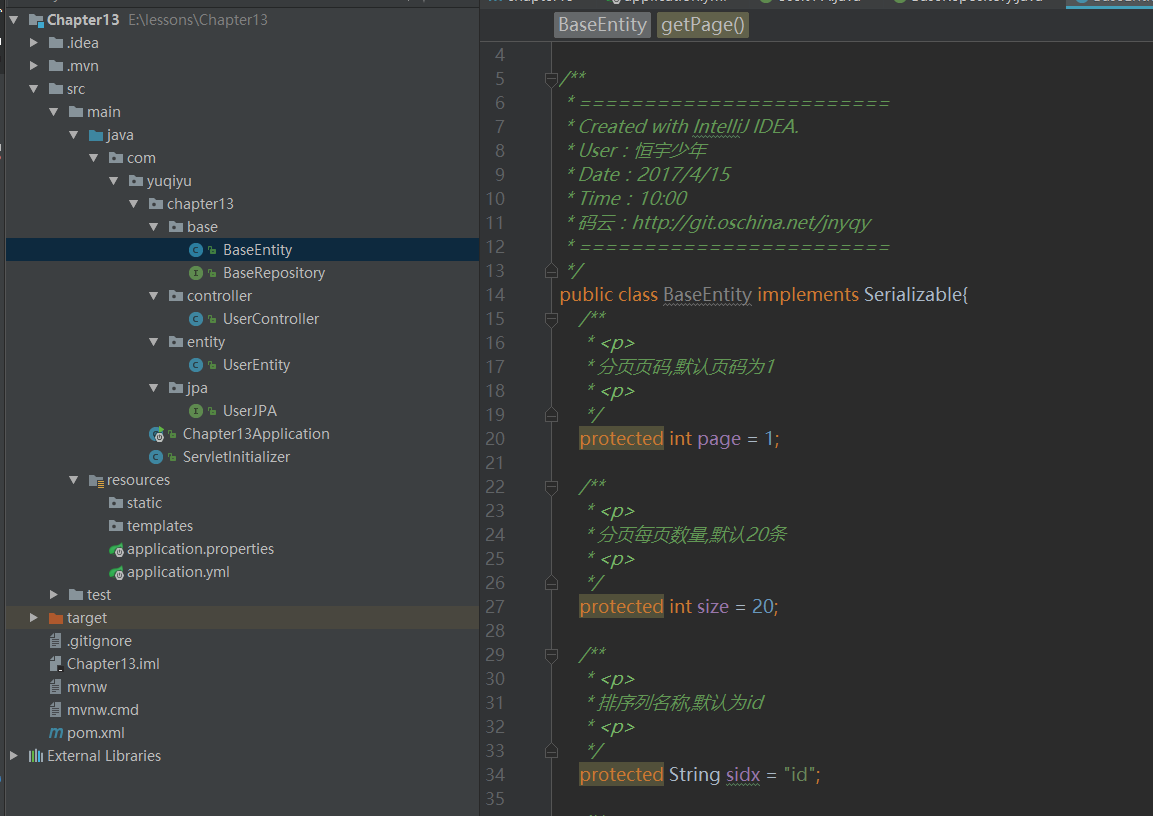This screenshot has height=816, width=1153.
Task: Collapse the Chapter13 project root arrow
Action: pos(13,20)
